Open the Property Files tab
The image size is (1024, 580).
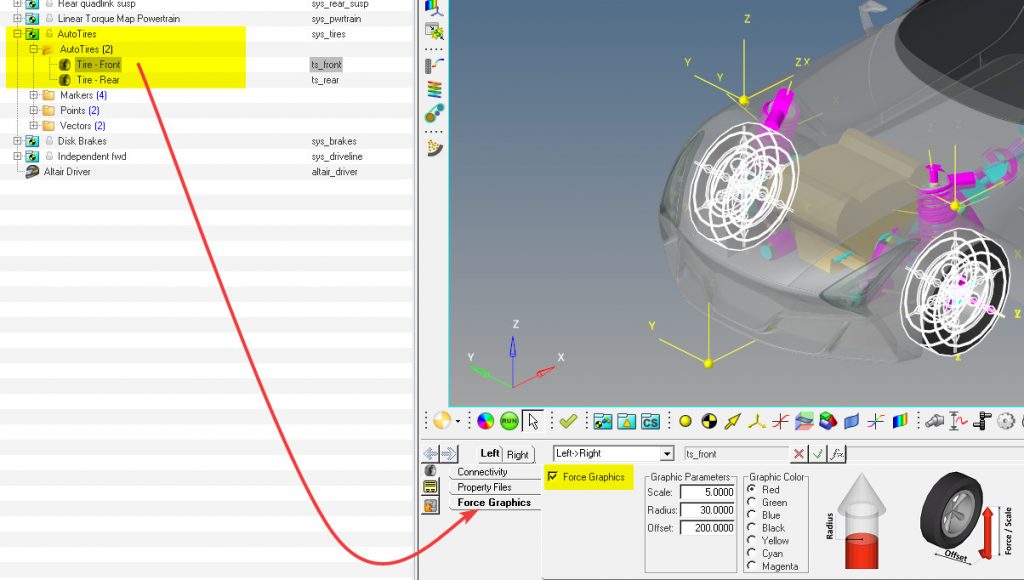(x=484, y=487)
